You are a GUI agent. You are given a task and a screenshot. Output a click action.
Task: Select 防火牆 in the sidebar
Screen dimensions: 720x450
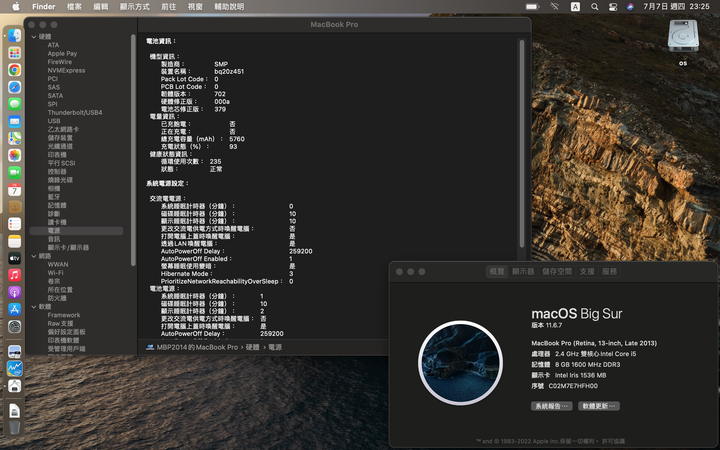coord(57,298)
